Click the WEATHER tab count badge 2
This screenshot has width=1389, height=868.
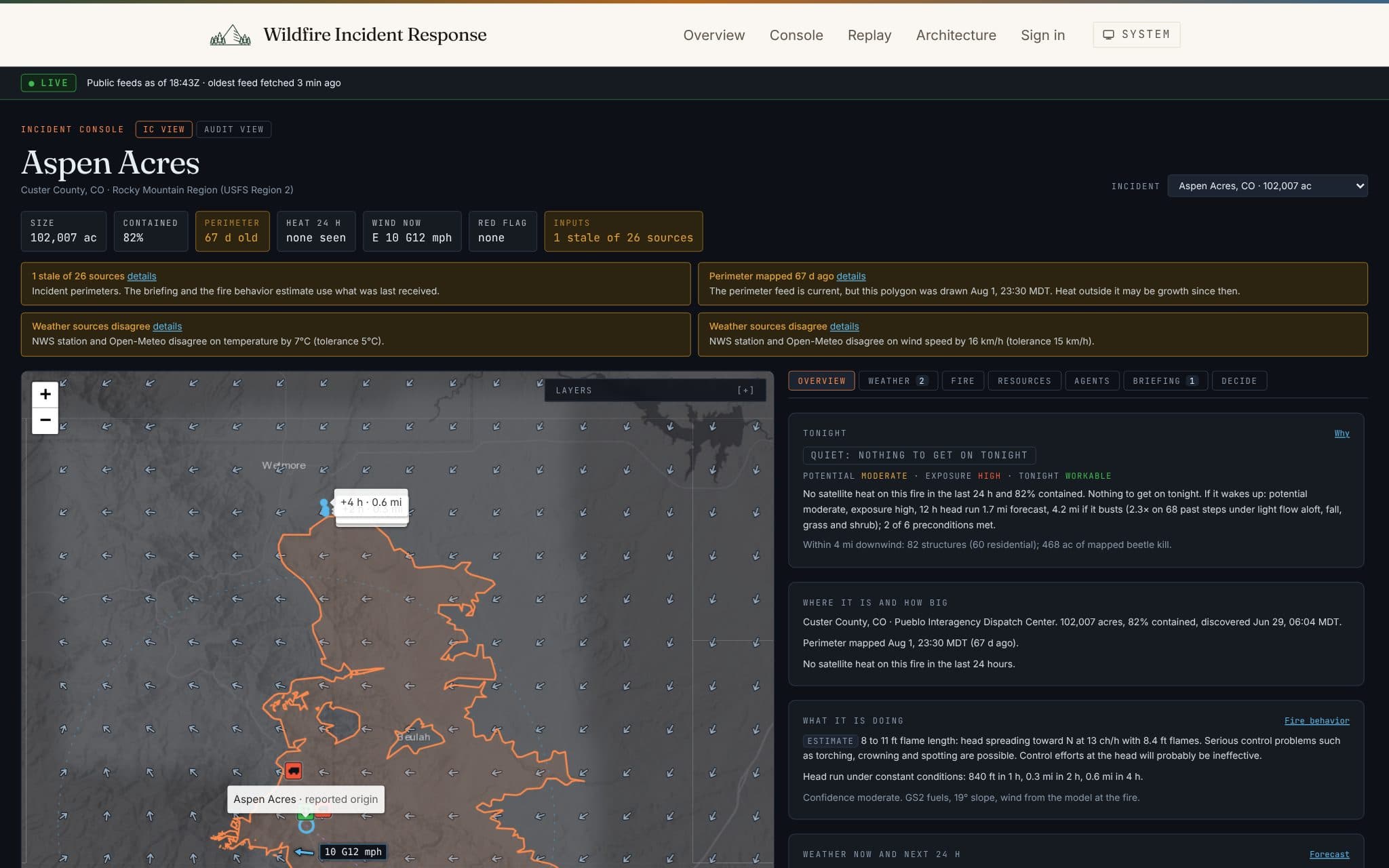pyautogui.click(x=922, y=381)
